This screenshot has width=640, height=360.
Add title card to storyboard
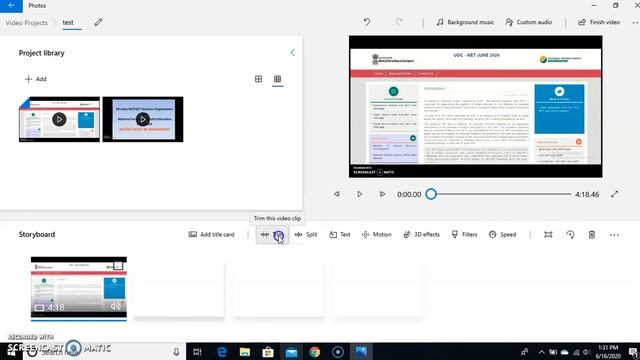pos(211,234)
